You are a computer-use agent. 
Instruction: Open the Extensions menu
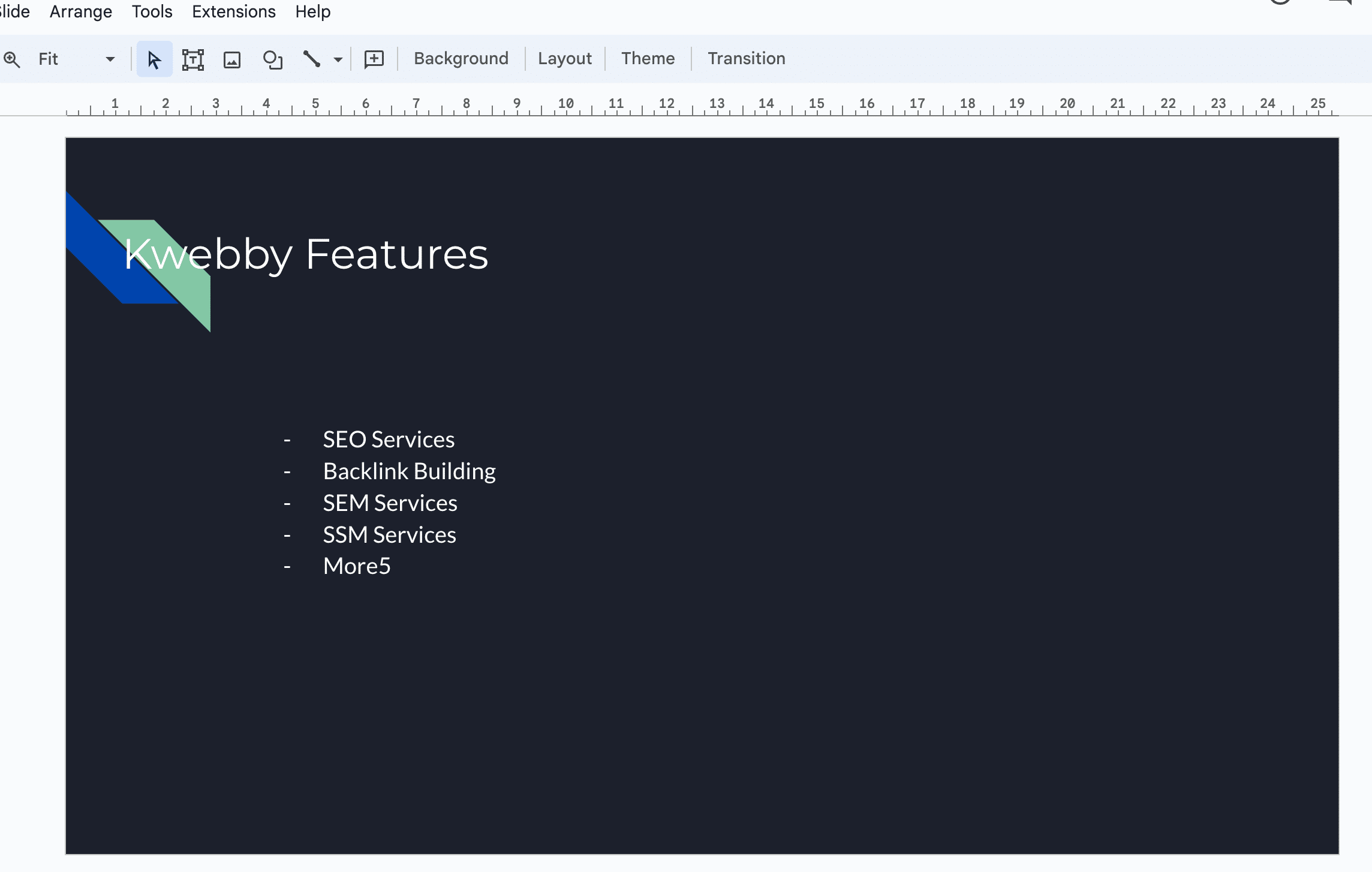[x=234, y=11]
